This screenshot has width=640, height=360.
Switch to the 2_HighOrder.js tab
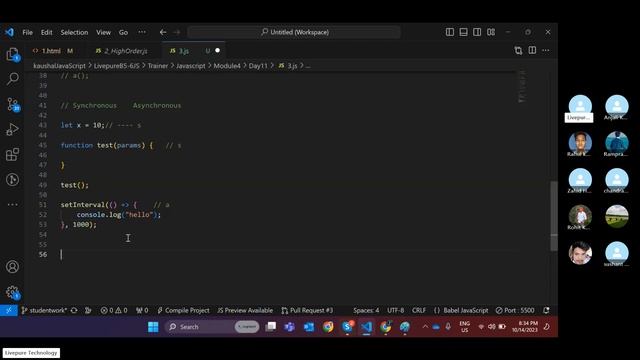coord(122,51)
